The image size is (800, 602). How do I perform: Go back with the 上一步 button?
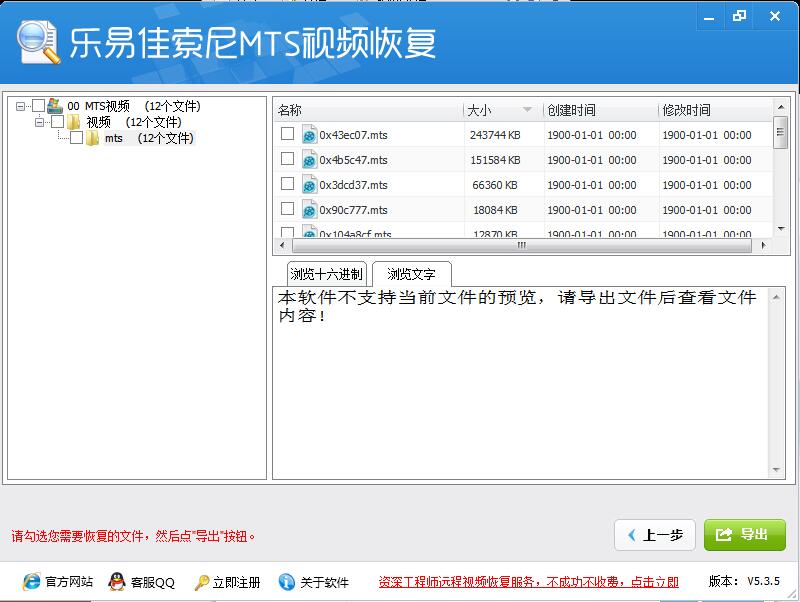[x=655, y=535]
